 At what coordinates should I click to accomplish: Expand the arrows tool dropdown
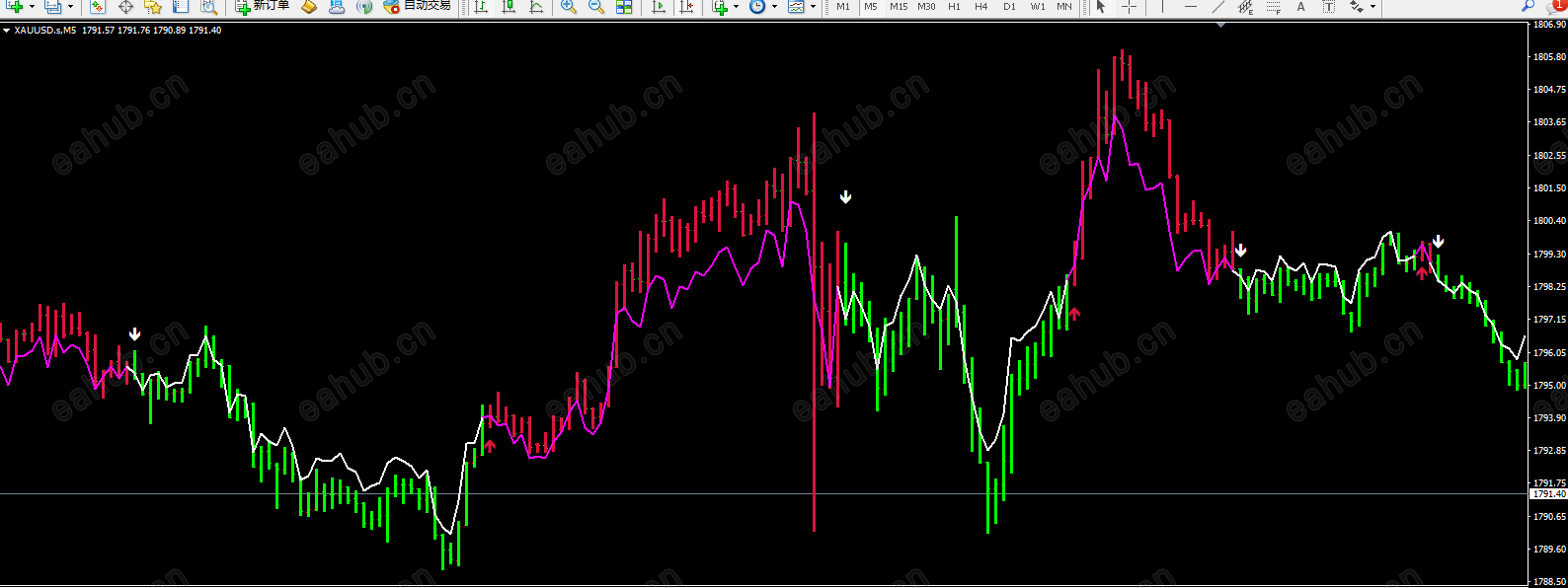[x=1372, y=6]
